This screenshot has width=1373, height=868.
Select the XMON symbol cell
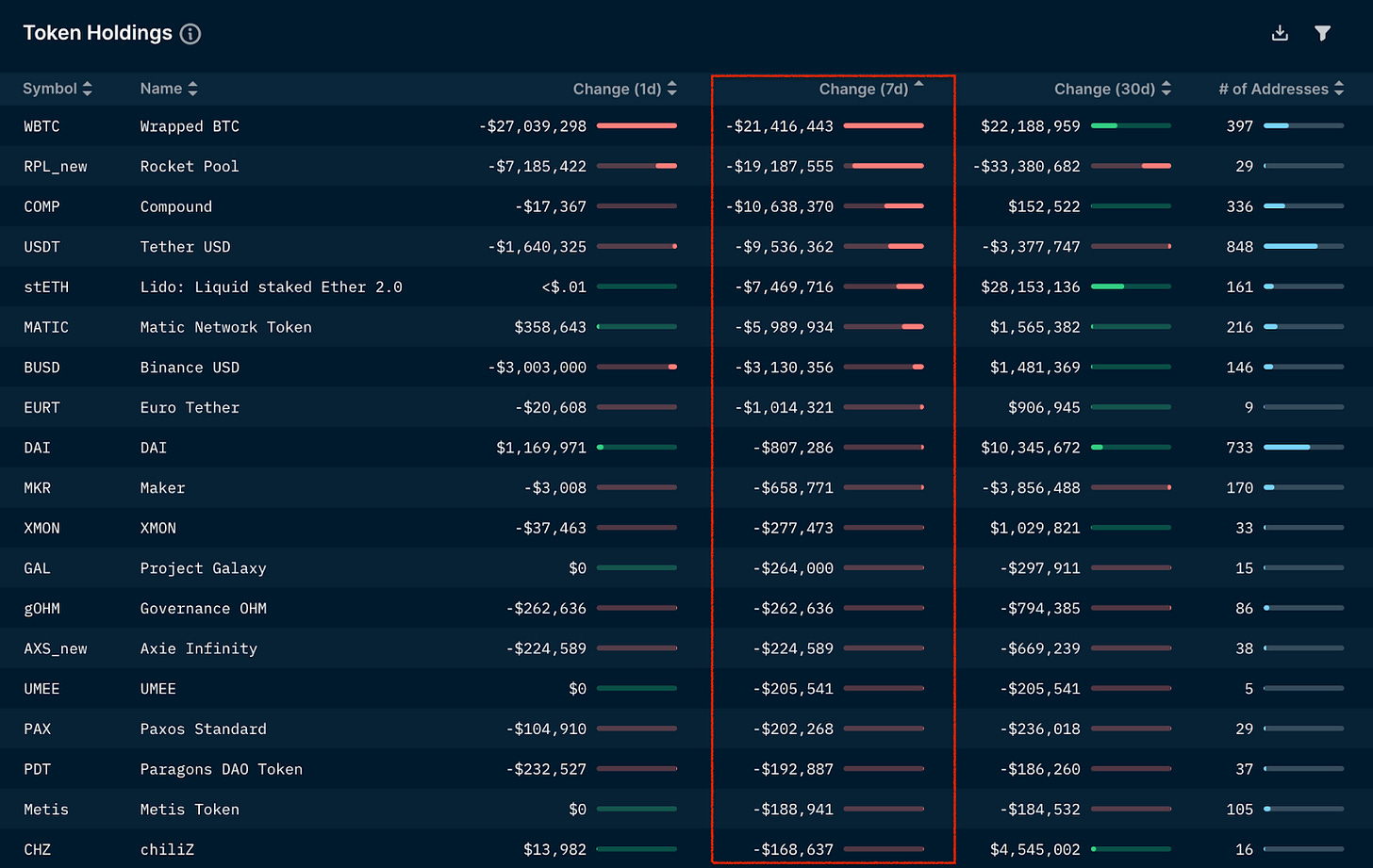click(41, 529)
